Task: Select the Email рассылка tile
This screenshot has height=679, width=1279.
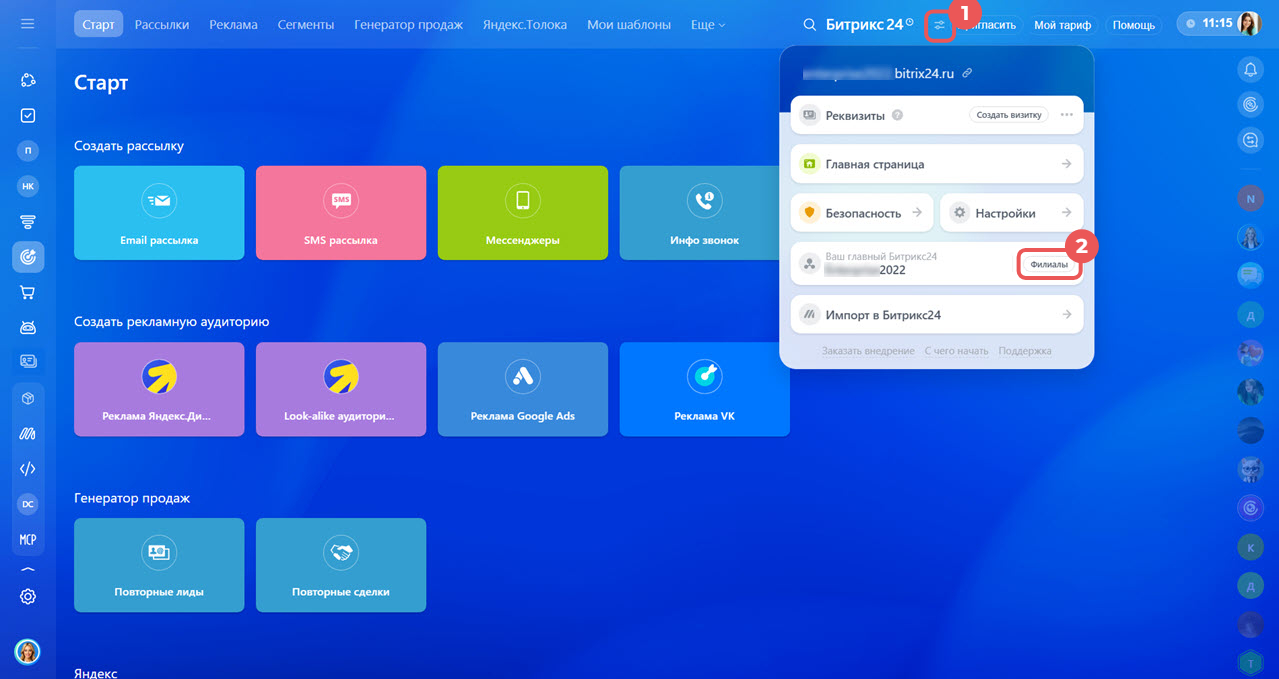Action: (x=159, y=213)
